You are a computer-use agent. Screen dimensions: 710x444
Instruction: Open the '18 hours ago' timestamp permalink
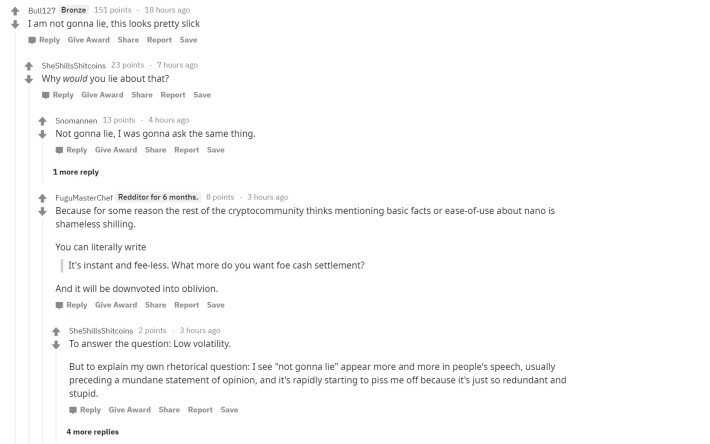point(167,10)
